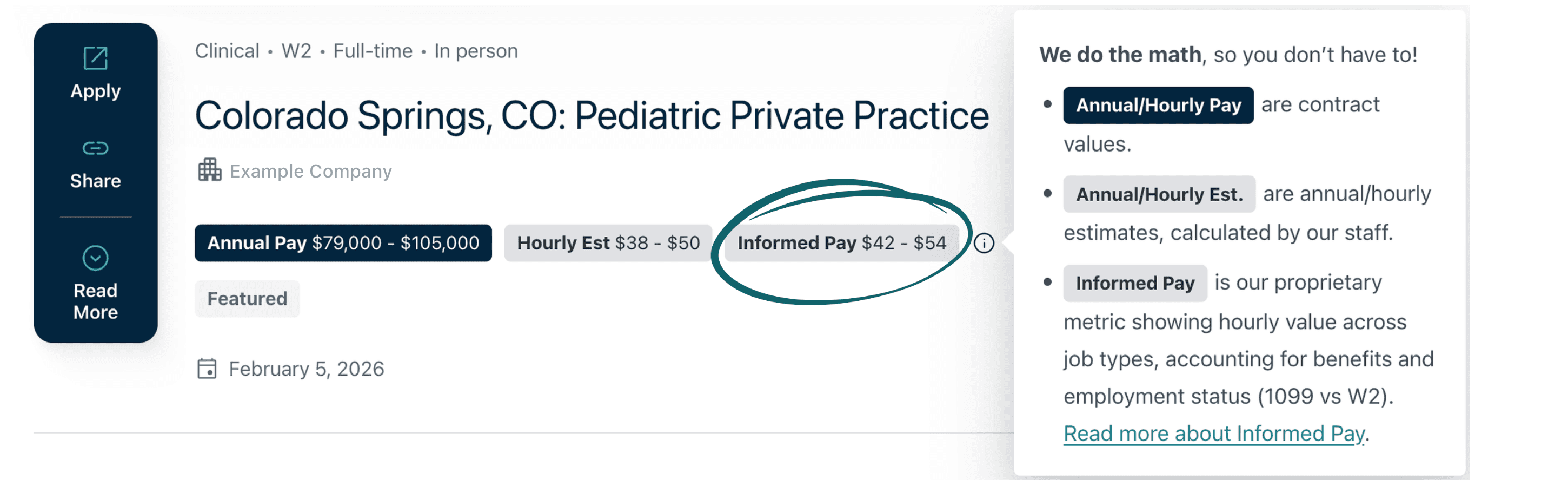Click the circled Informed Pay $42 - $54 badge
Image resolution: width=1568 pixels, height=486 pixels.
[841, 243]
